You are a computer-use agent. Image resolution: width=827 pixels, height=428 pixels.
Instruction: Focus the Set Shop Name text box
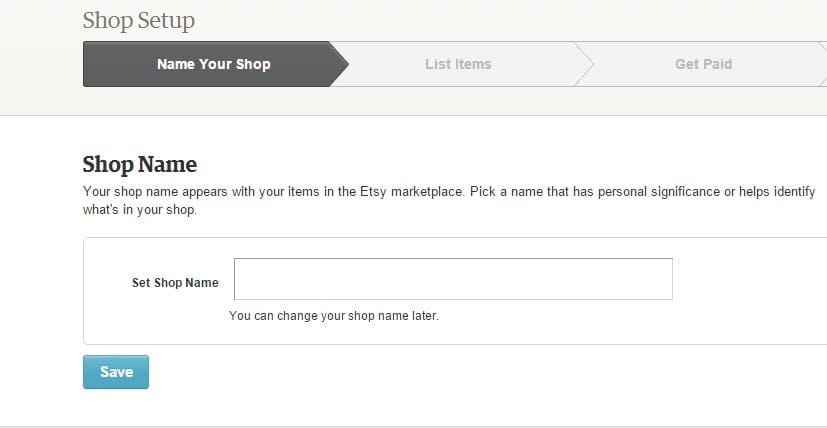coord(453,279)
